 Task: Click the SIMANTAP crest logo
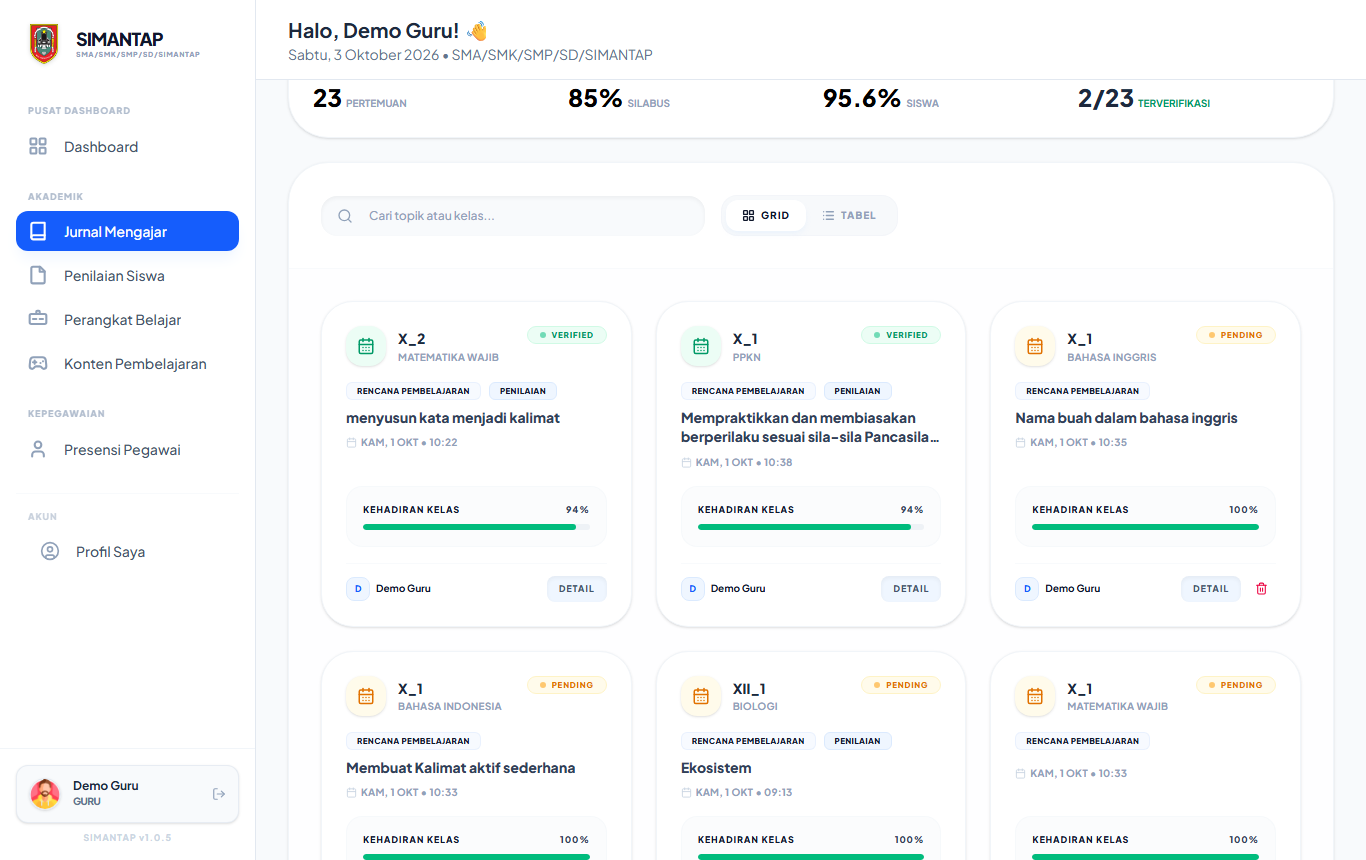(x=44, y=44)
